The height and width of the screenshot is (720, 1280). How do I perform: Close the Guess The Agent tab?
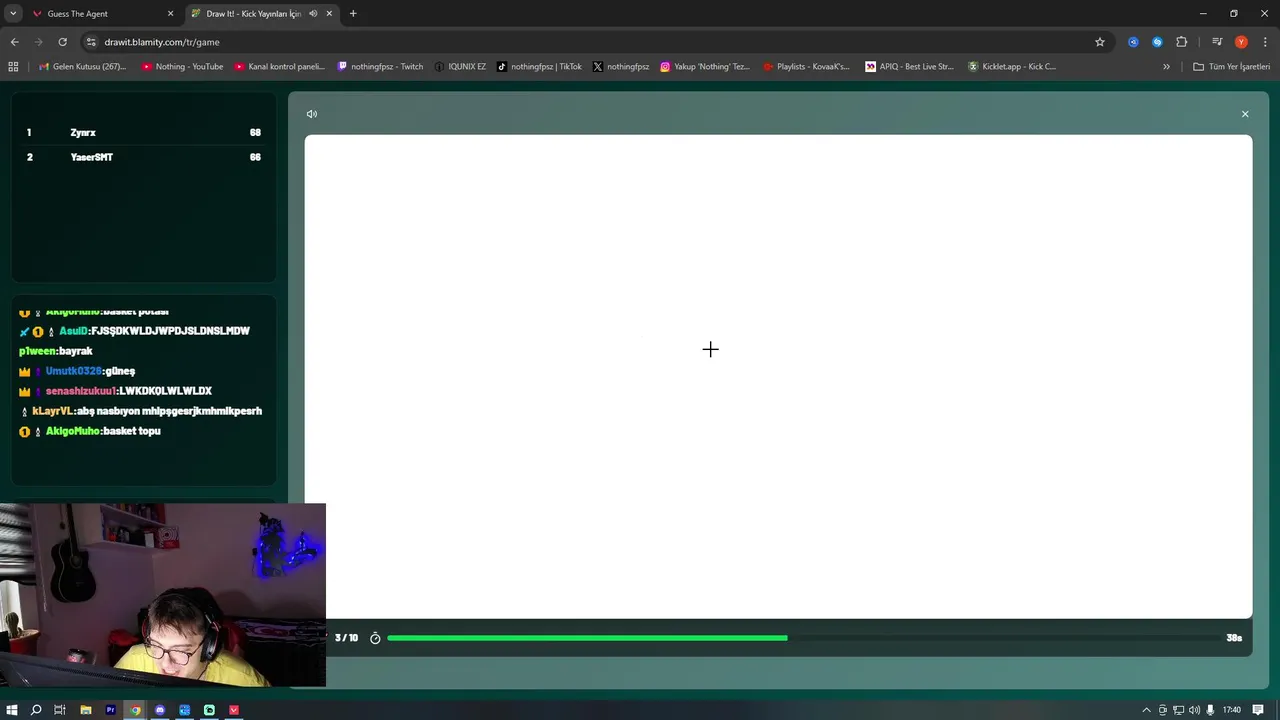pyautogui.click(x=170, y=14)
